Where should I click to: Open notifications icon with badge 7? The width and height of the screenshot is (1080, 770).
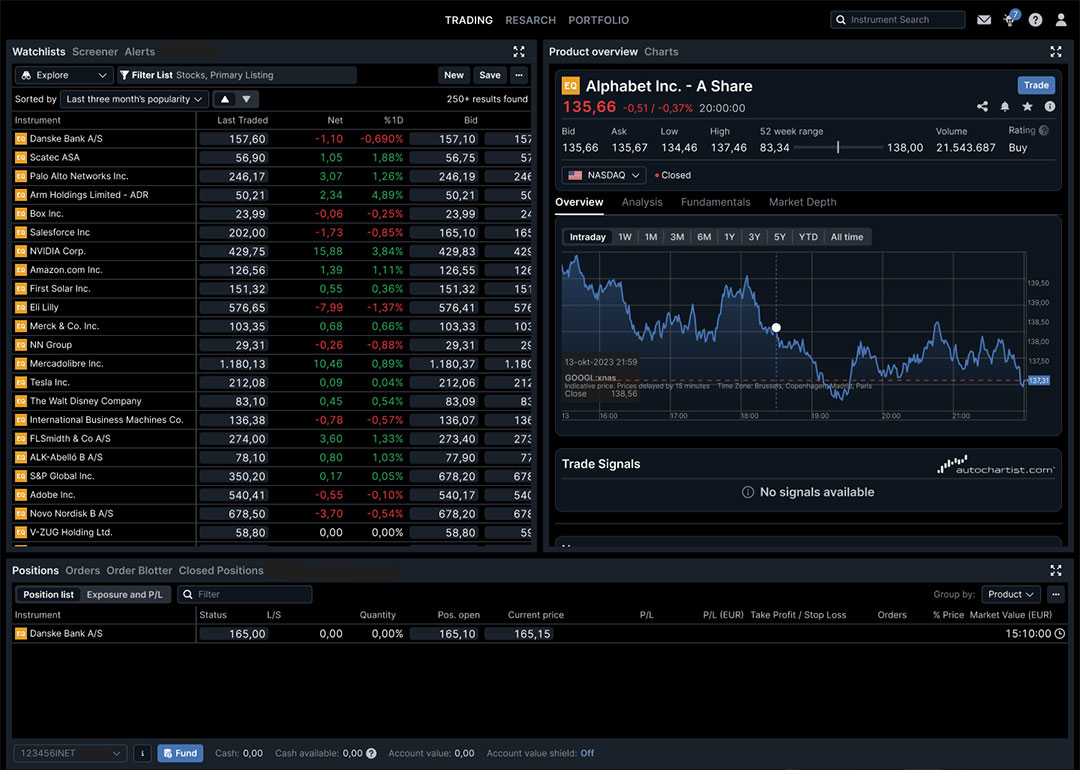click(1010, 19)
